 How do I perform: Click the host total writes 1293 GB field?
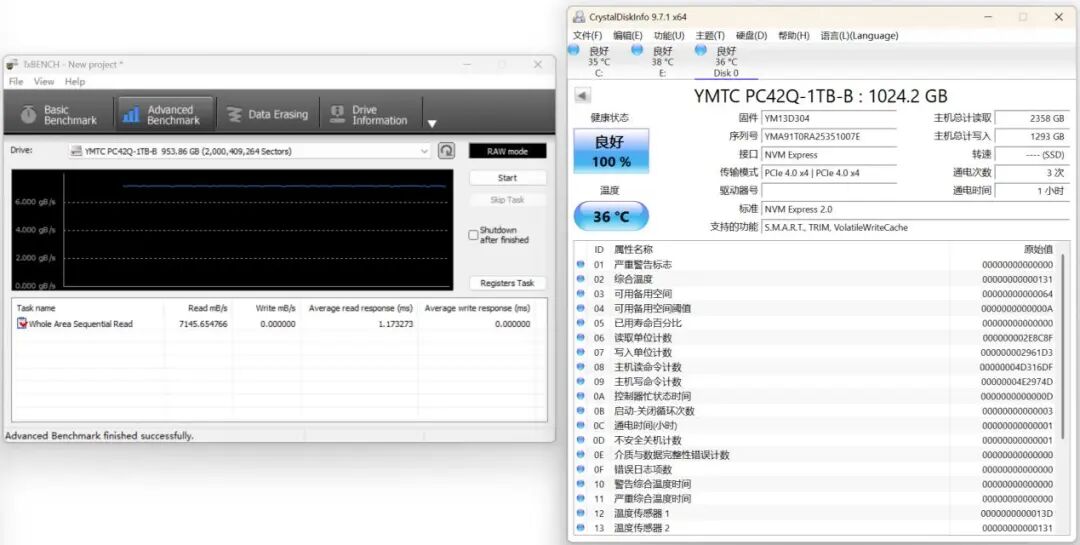(1032, 136)
